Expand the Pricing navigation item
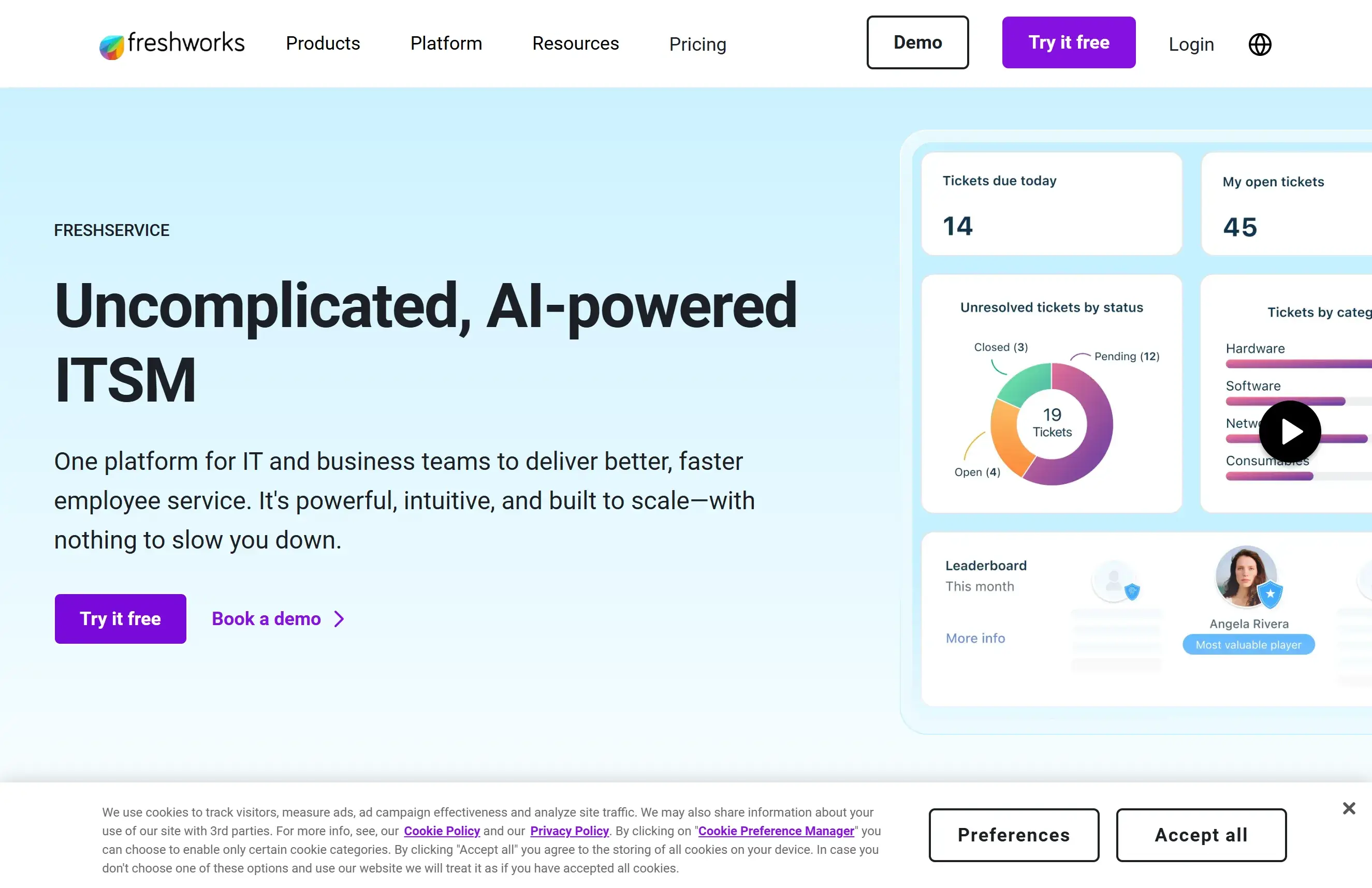 coord(697,45)
